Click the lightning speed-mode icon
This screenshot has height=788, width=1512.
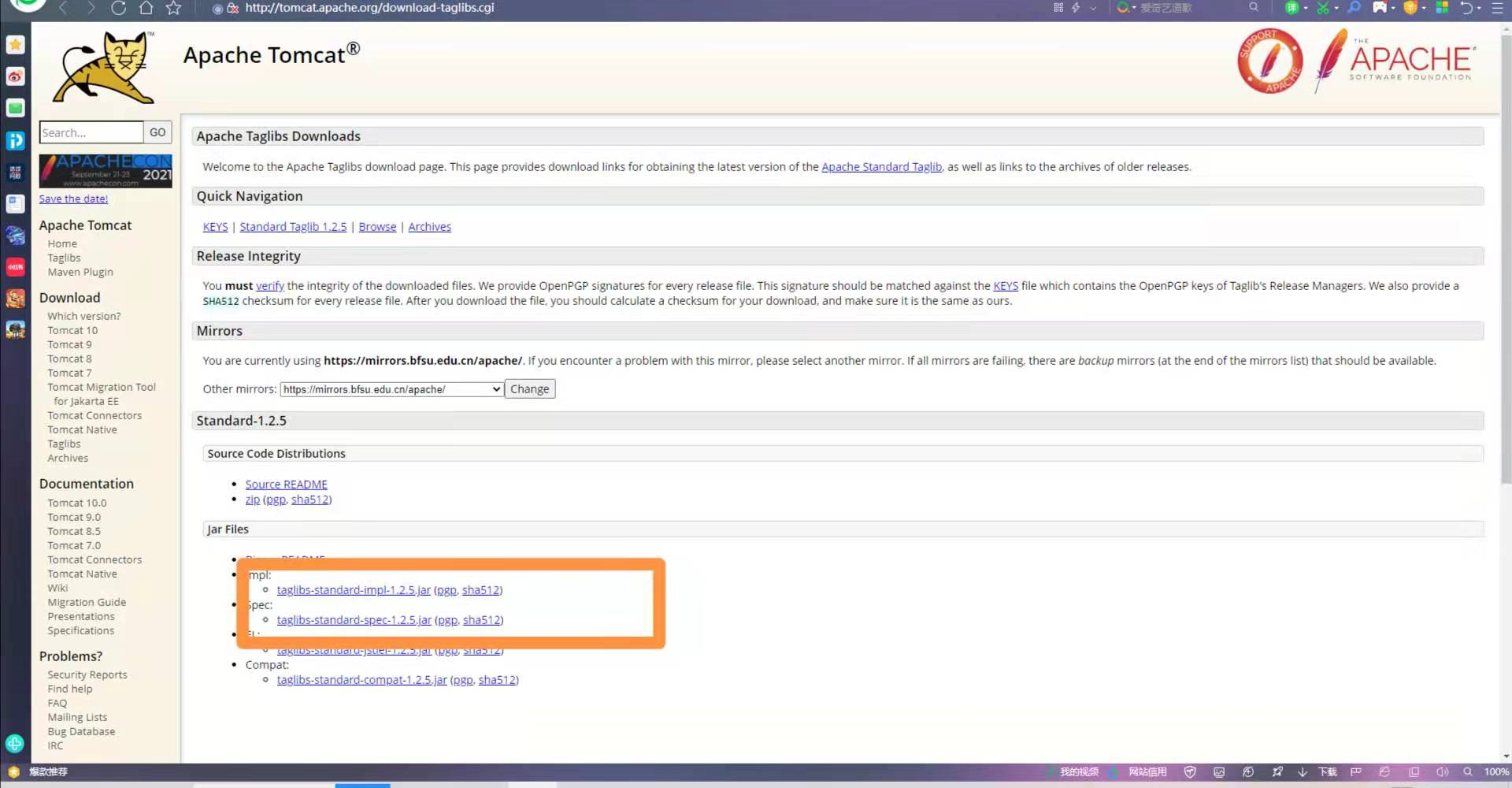(x=1076, y=8)
